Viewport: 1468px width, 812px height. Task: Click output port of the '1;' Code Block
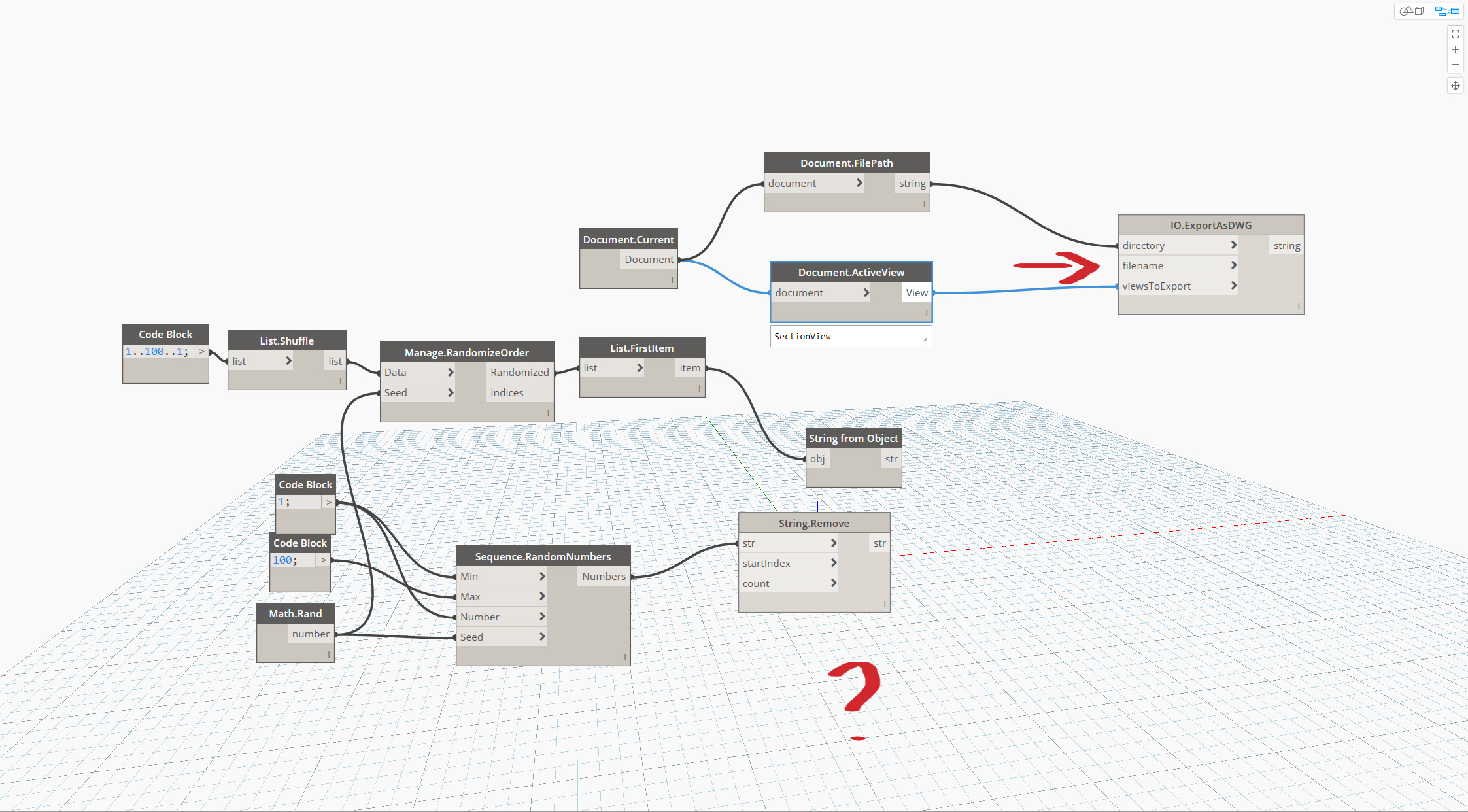click(329, 502)
